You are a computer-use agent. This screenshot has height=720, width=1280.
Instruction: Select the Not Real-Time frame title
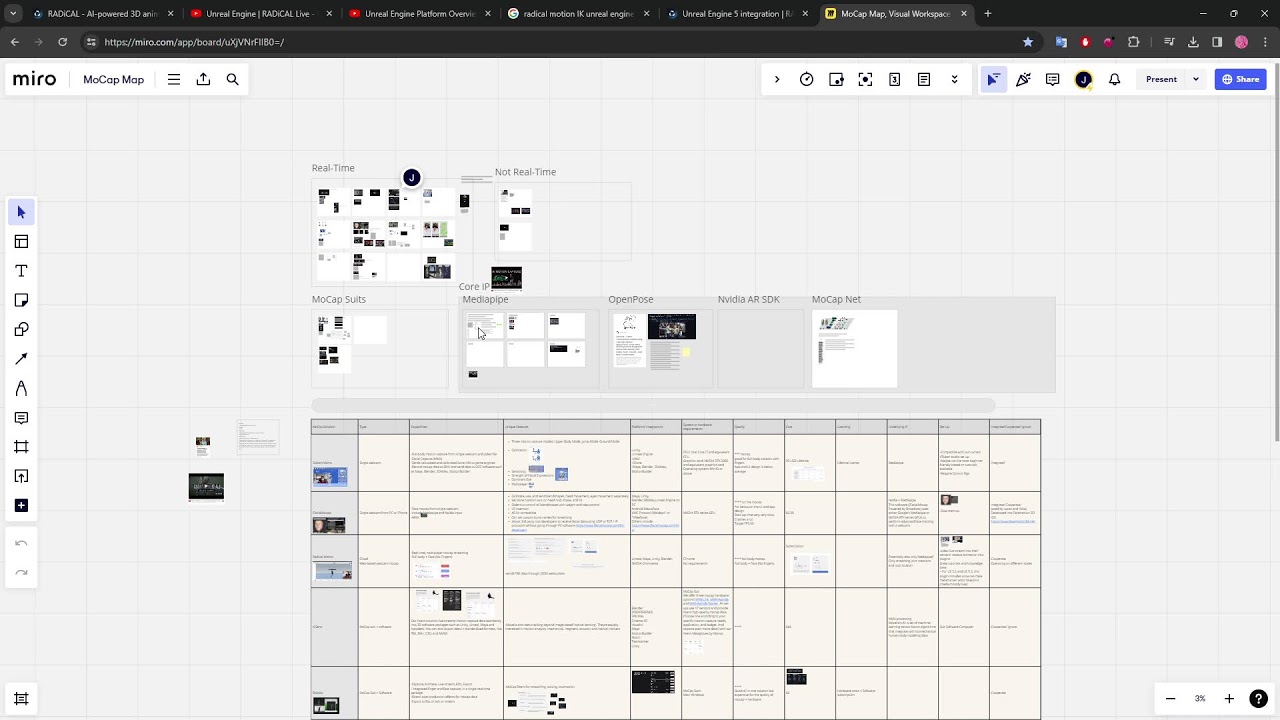pyautogui.click(x=525, y=172)
